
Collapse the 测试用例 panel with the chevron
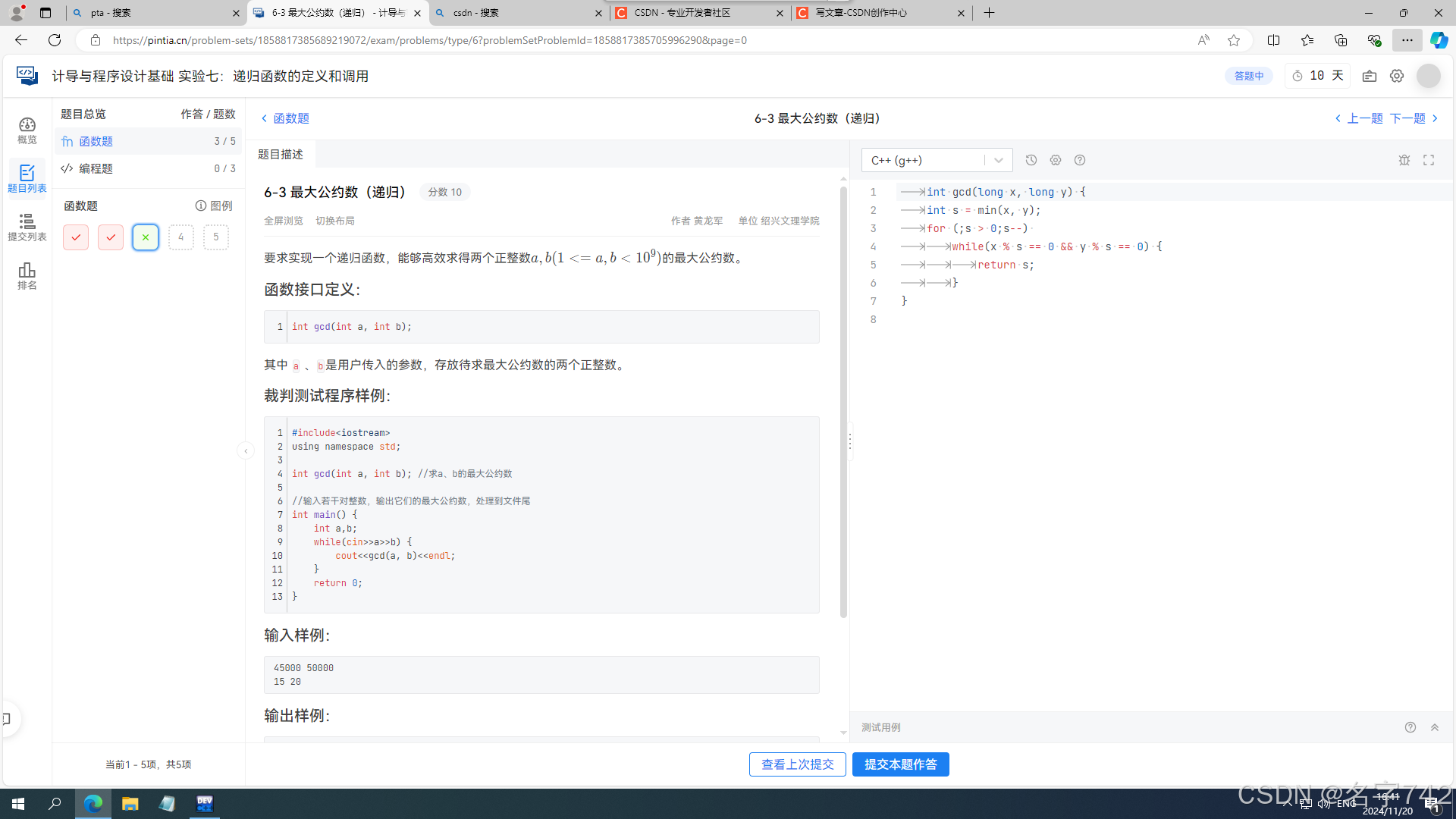(x=1434, y=726)
